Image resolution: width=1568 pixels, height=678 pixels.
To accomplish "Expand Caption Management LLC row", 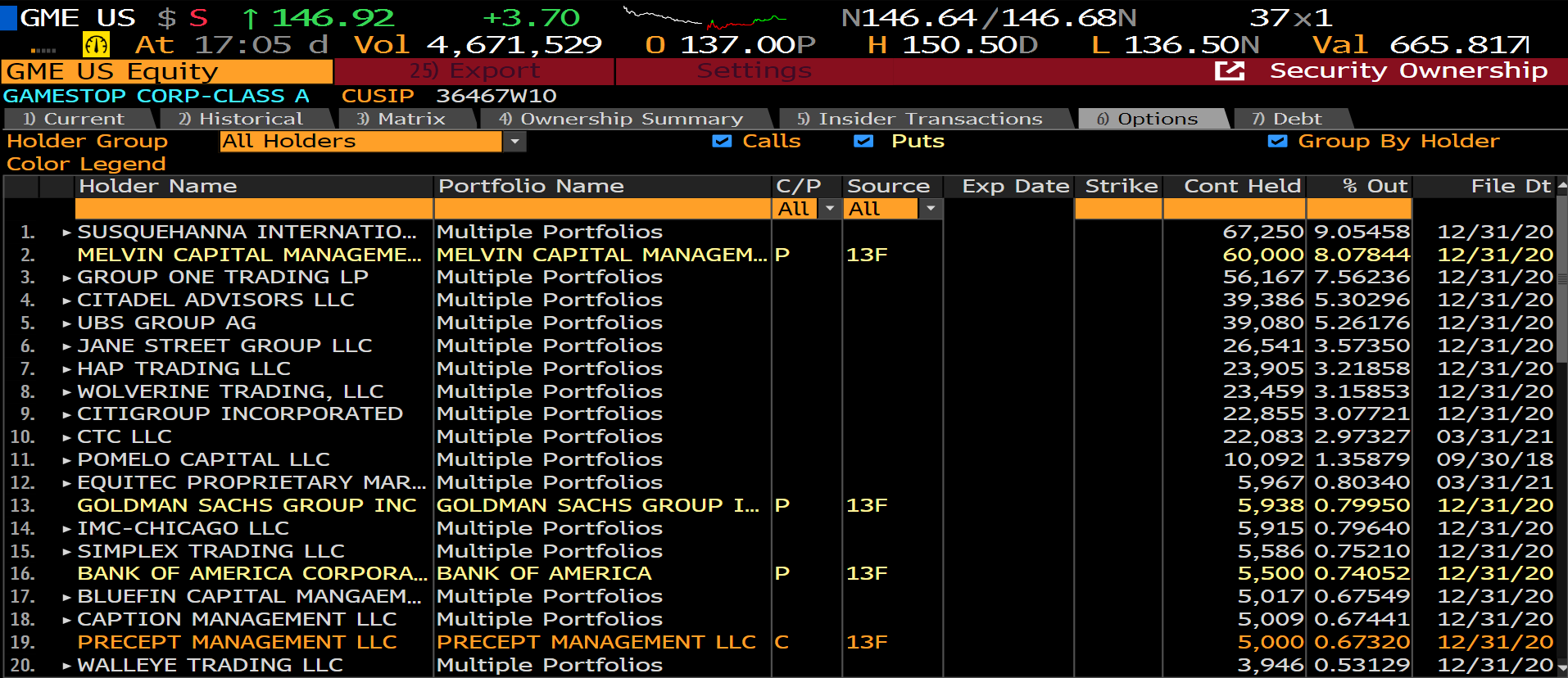I will [67, 620].
